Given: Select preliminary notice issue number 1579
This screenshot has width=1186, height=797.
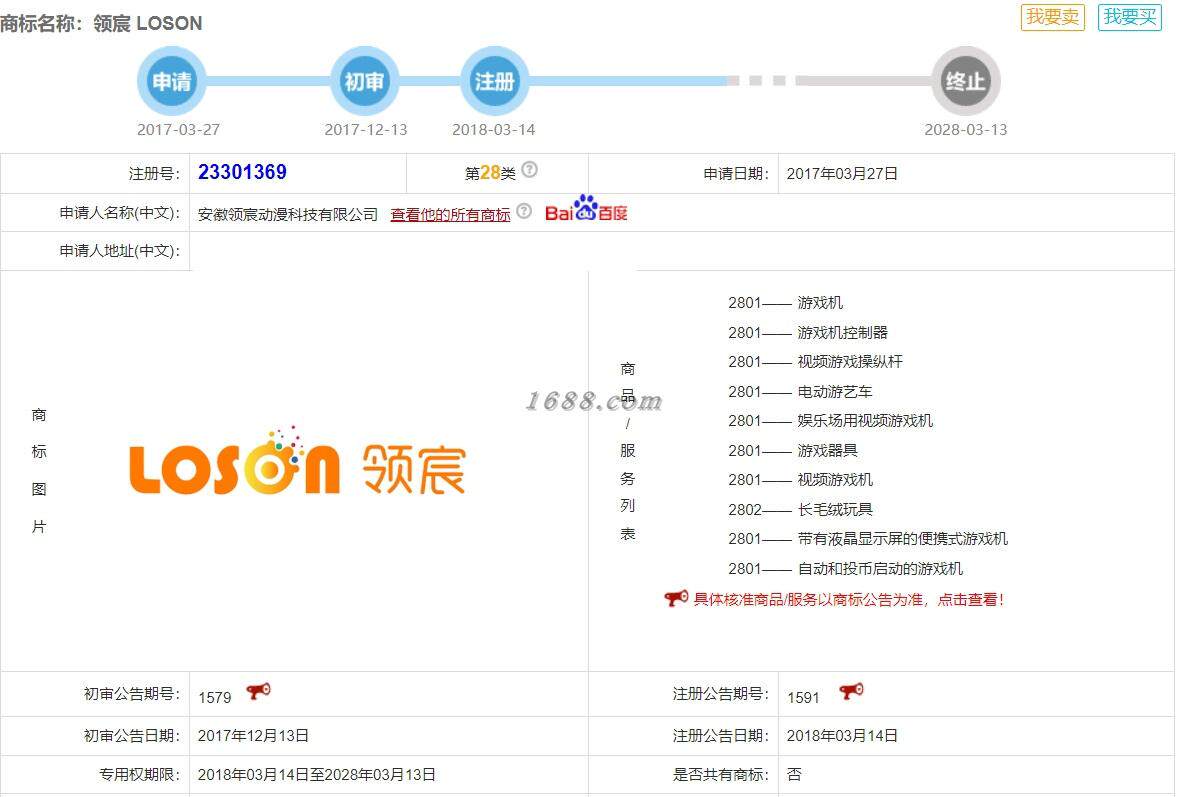Looking at the screenshot, I should click(215, 698).
